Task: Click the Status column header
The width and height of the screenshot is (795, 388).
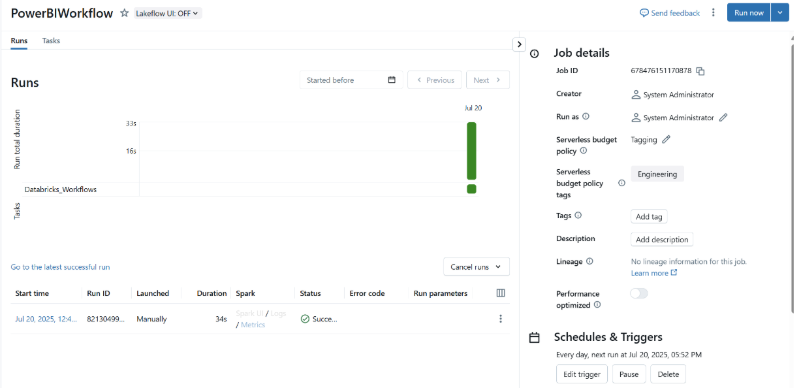Action: [x=310, y=293]
